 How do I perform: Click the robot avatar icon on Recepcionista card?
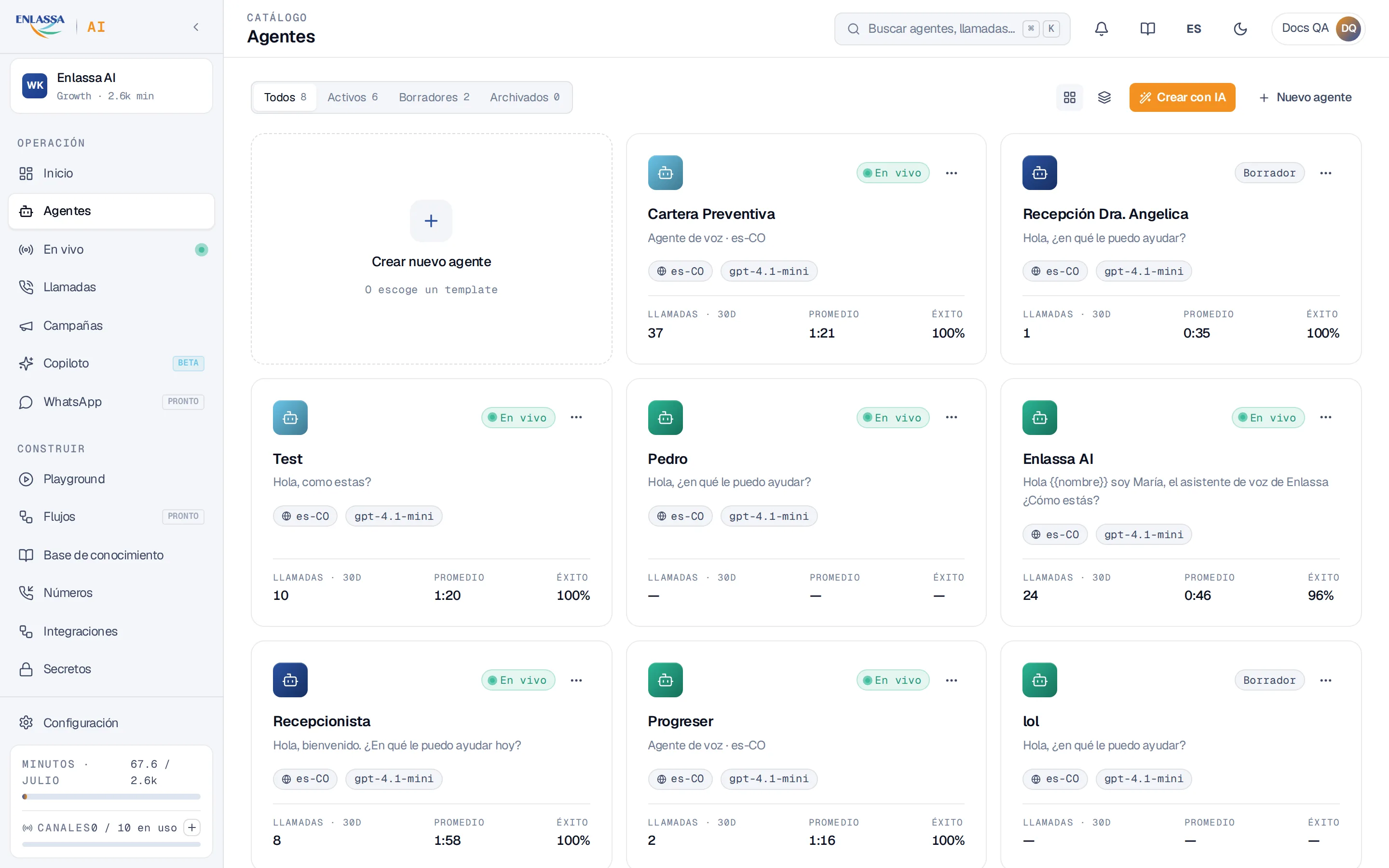pos(290,680)
